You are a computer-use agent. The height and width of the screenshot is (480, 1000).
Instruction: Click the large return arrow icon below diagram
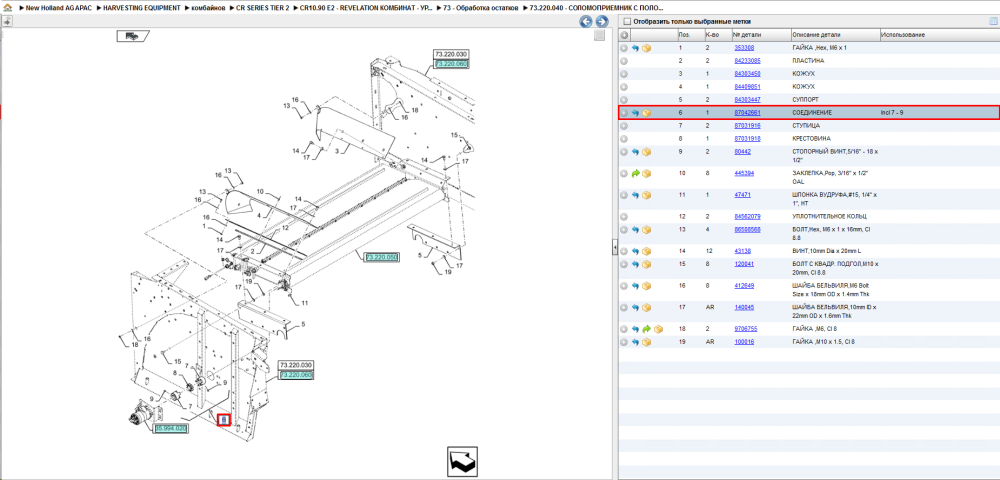pyautogui.click(x=461, y=462)
